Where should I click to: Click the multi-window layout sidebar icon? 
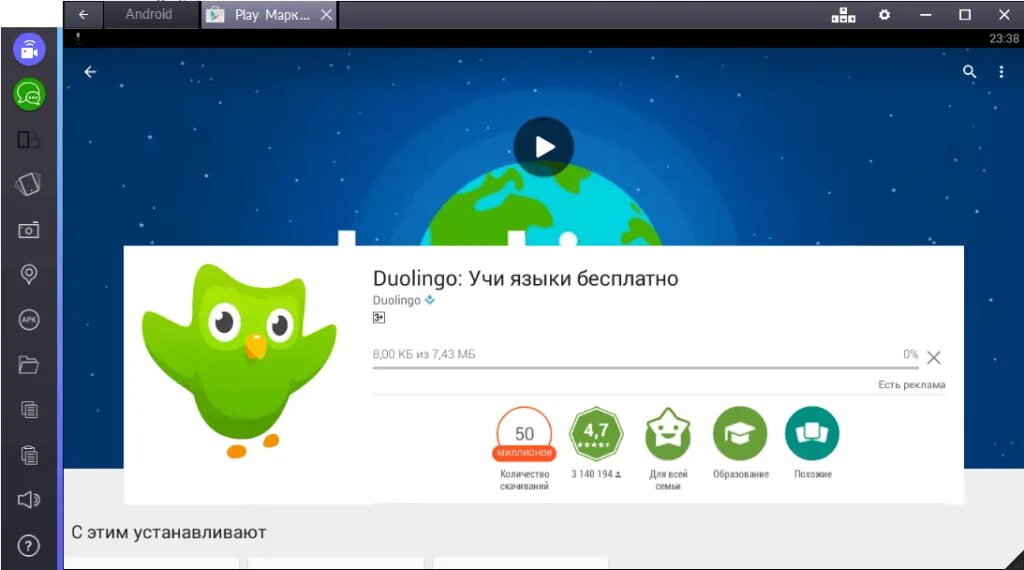[28, 140]
